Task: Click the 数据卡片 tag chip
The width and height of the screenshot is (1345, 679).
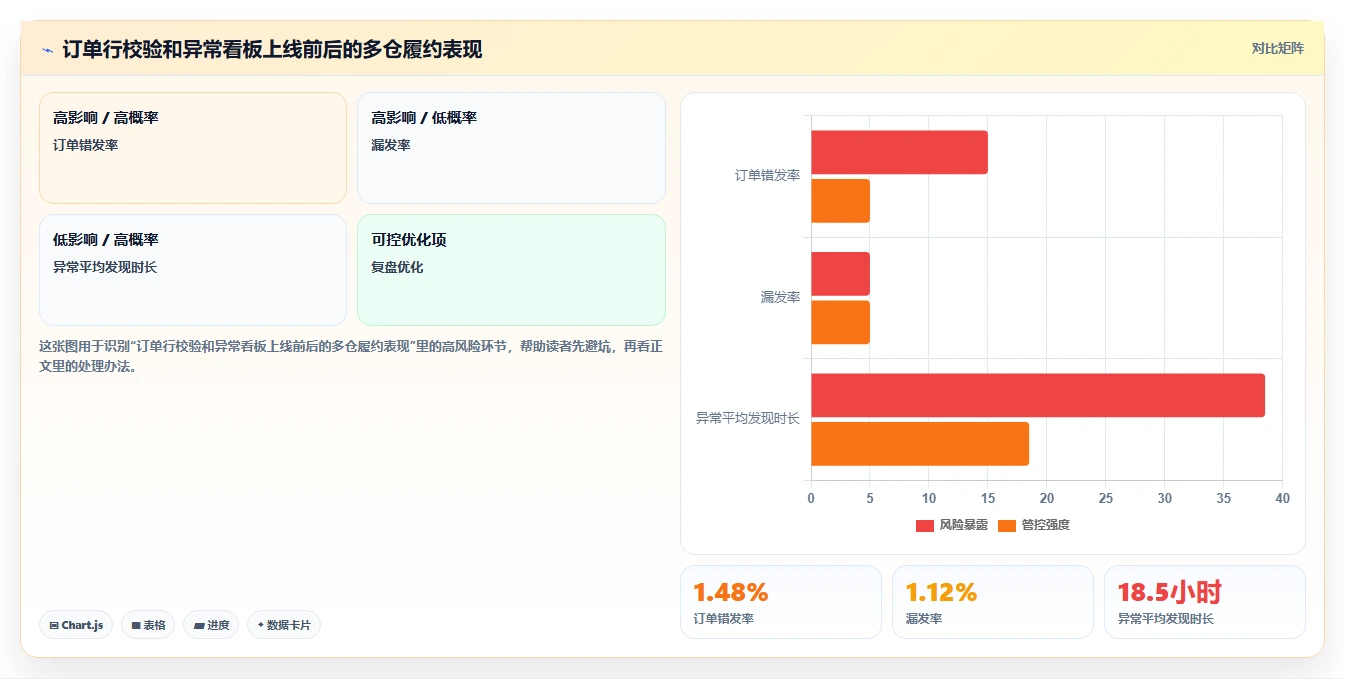Action: [284, 625]
